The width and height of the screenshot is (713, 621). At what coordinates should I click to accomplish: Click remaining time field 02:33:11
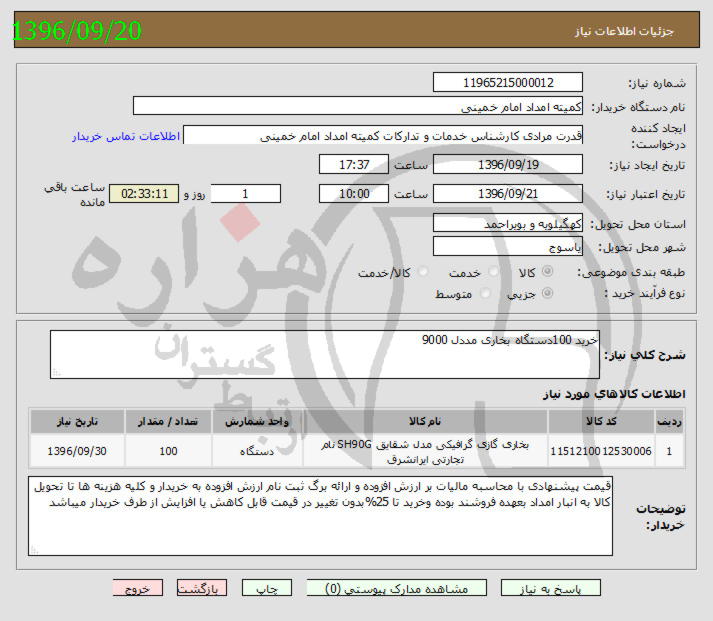pyautogui.click(x=144, y=194)
